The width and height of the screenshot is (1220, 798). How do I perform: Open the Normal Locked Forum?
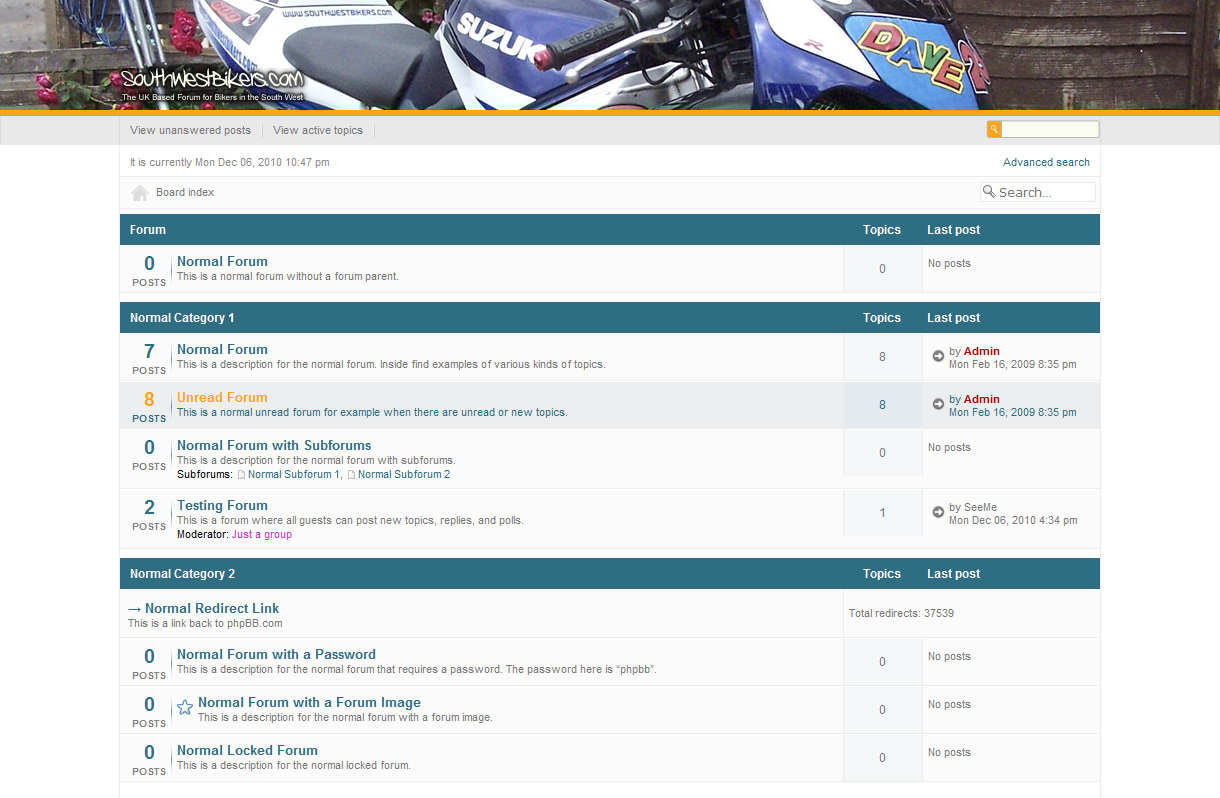point(247,750)
